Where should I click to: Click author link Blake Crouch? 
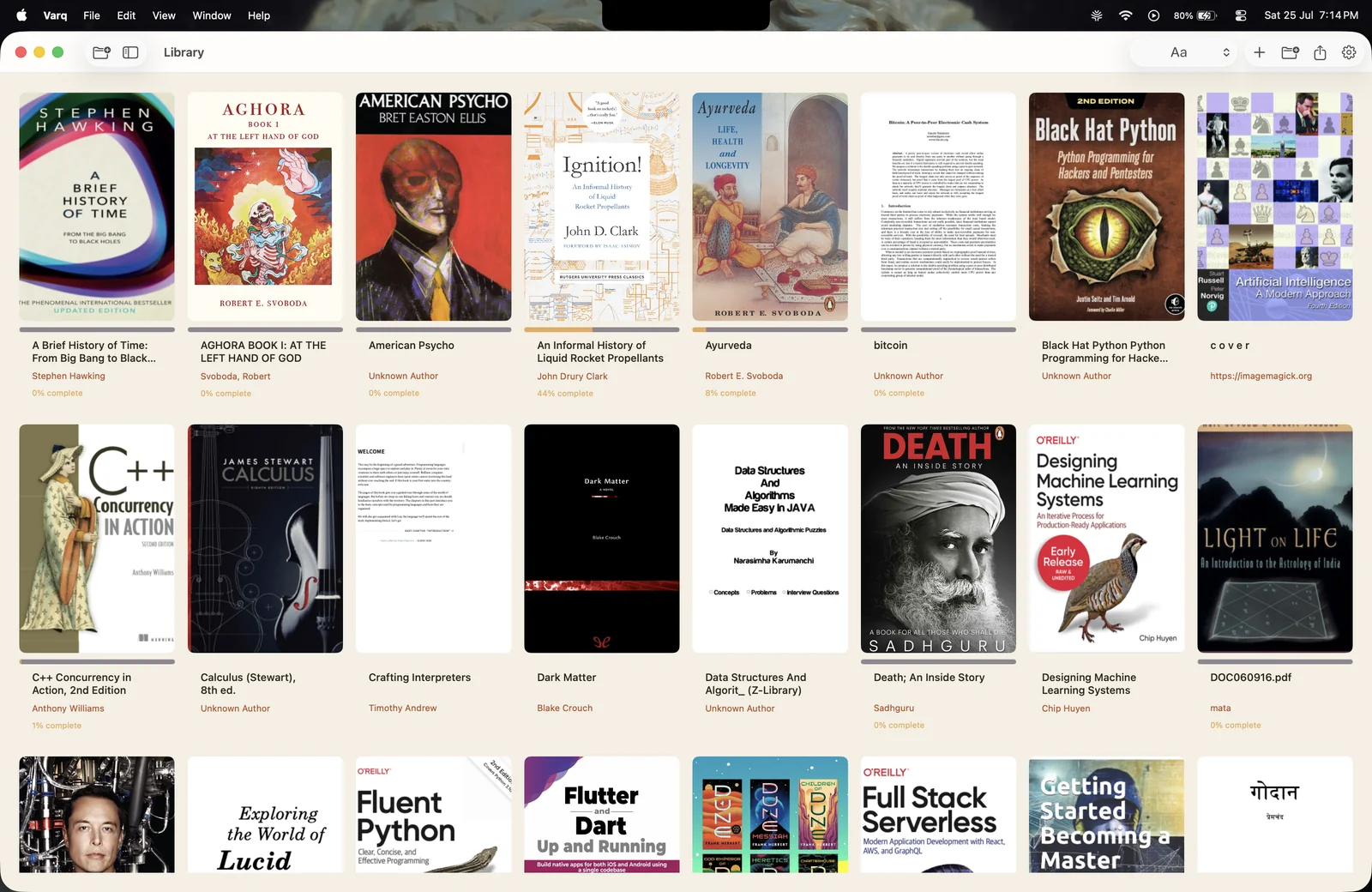click(564, 708)
